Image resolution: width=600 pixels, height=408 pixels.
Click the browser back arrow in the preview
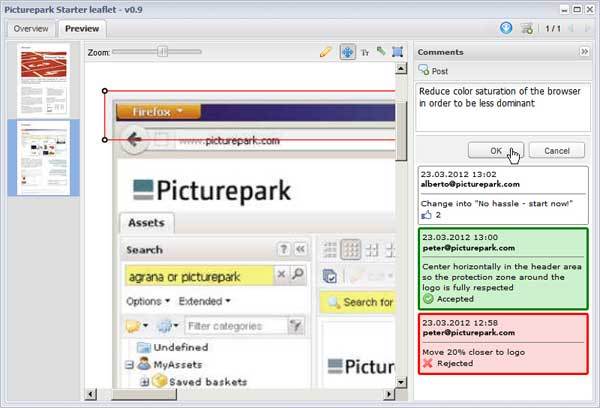[134, 140]
